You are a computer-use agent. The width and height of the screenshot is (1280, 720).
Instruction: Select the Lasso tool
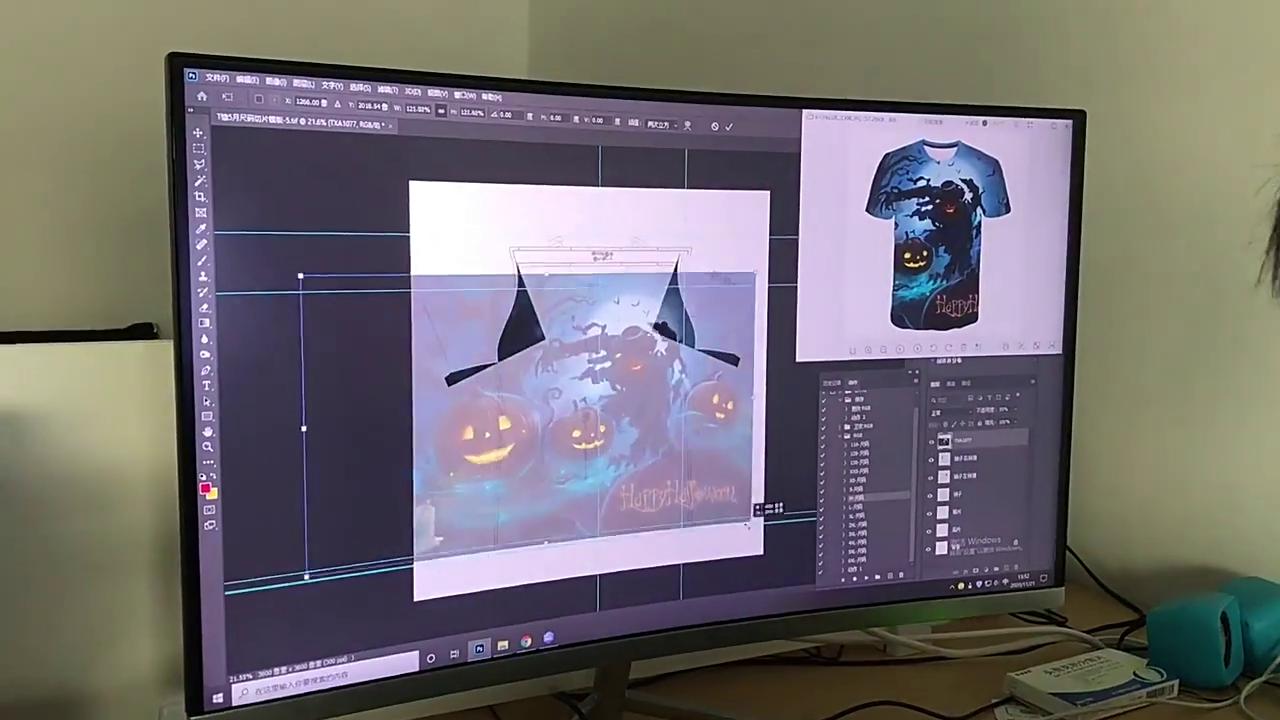200,164
